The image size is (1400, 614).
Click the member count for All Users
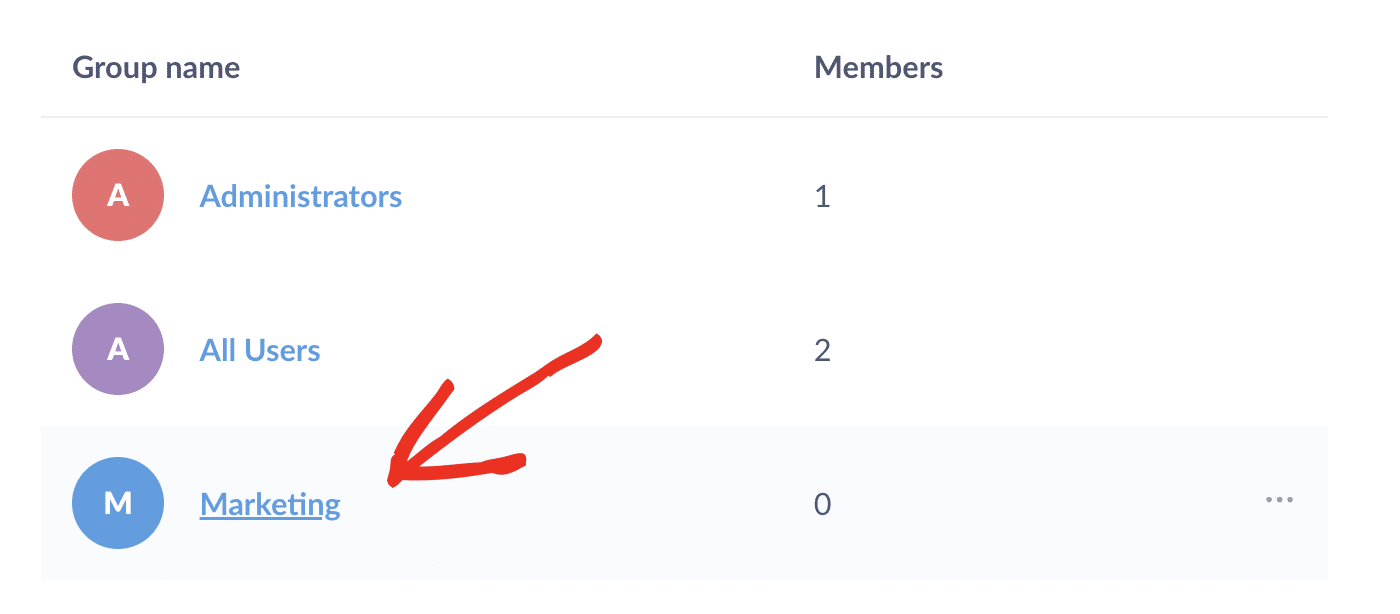point(823,350)
